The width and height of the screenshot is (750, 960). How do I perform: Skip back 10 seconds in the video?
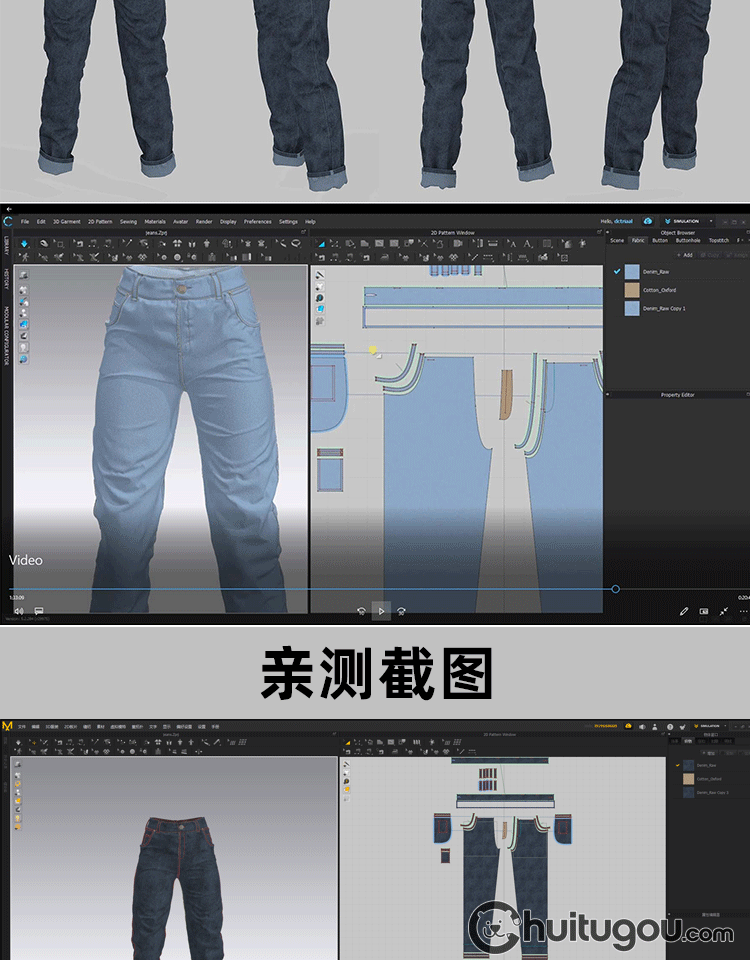coord(361,611)
